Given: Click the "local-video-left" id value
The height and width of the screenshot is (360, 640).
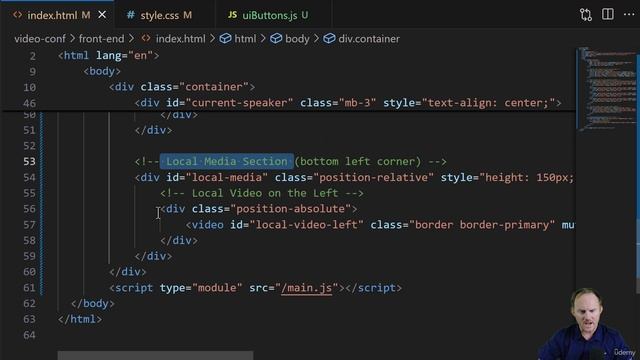Looking at the screenshot, I should tap(307, 225).
